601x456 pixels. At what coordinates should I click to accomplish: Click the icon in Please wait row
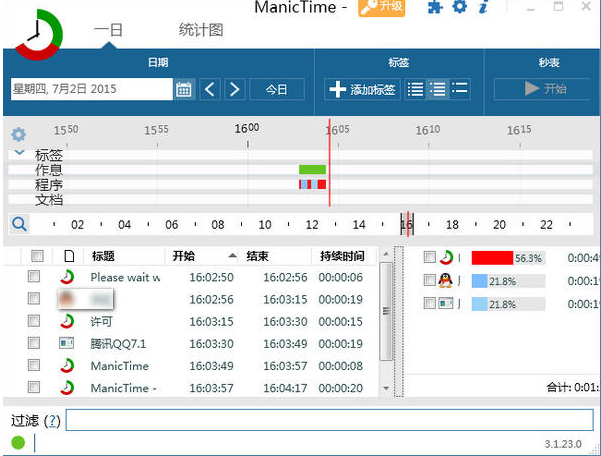[67, 277]
